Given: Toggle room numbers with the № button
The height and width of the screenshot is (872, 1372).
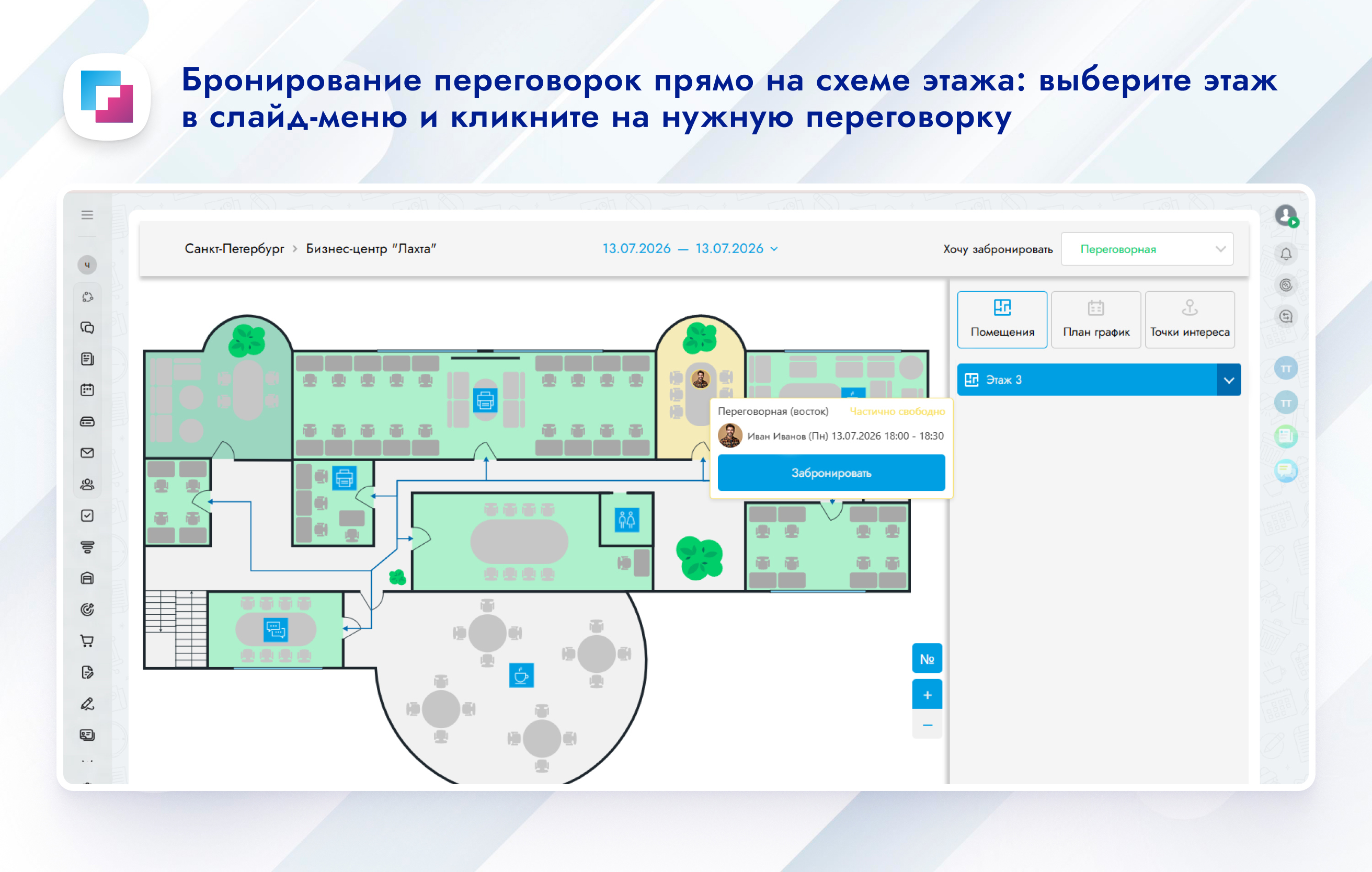Looking at the screenshot, I should point(927,658).
